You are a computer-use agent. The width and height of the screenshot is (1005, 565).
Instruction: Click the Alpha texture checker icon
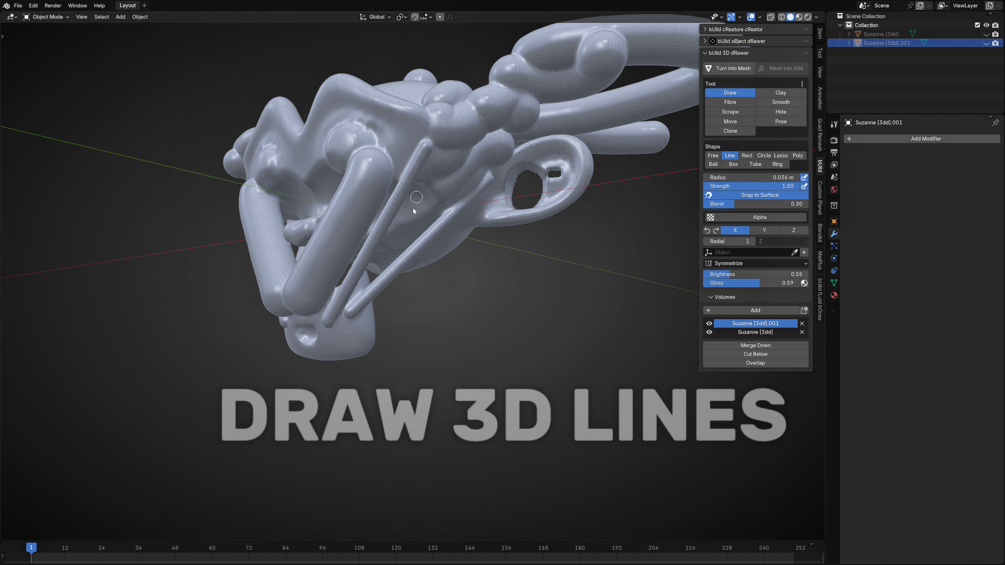pyautogui.click(x=710, y=217)
